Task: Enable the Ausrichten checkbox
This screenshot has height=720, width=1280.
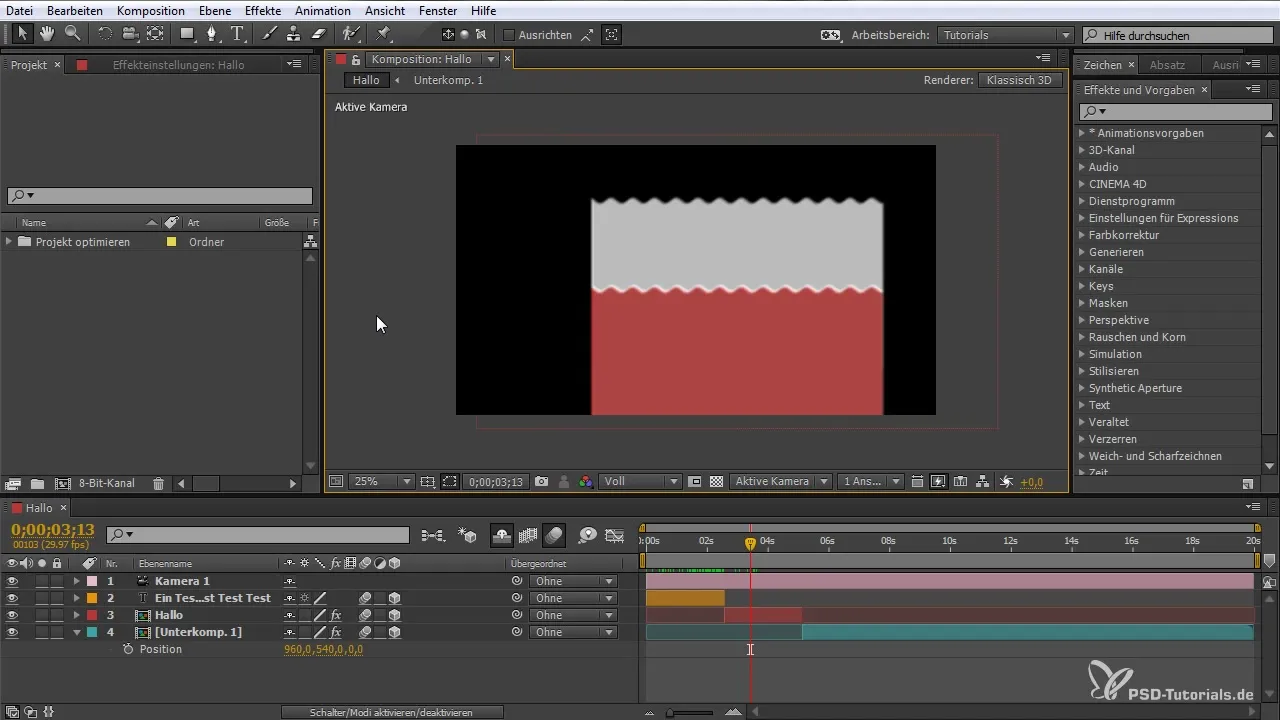Action: click(509, 35)
